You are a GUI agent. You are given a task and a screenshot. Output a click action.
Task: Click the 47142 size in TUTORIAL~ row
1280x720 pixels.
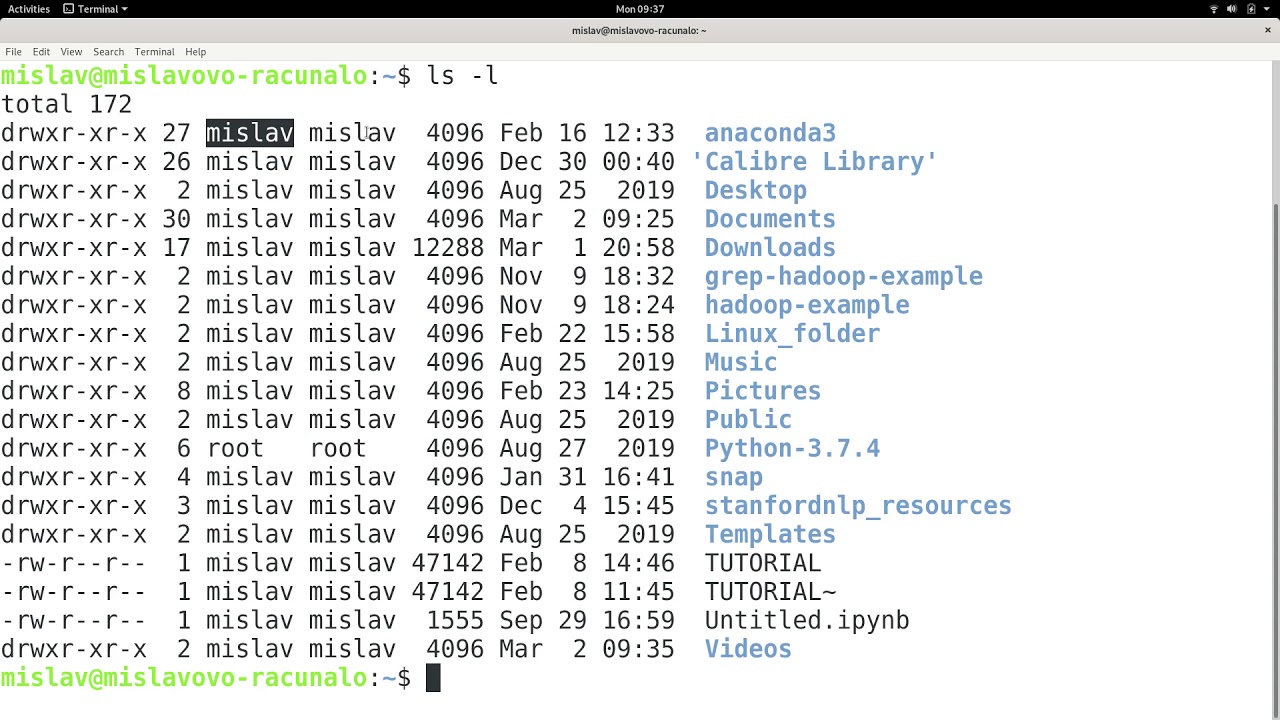click(x=447, y=592)
